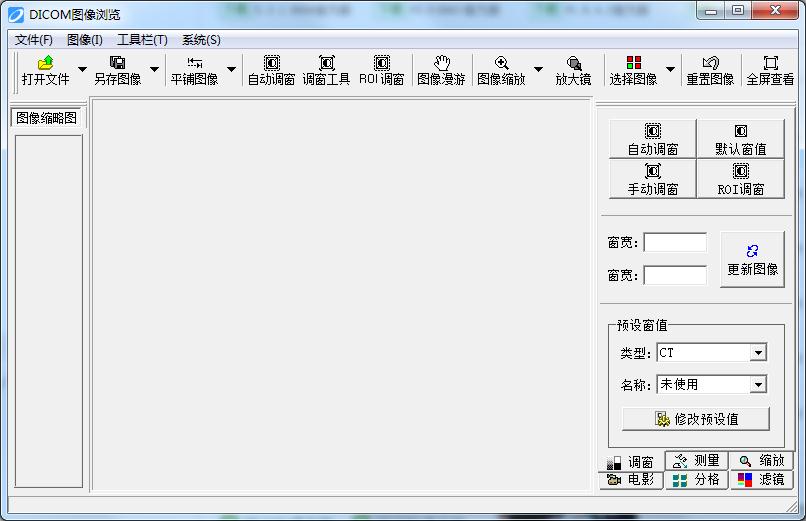This screenshot has width=806, height=521.
Task: Click the DICOM图像浏览 app icon in title bar
Action: click(16, 15)
